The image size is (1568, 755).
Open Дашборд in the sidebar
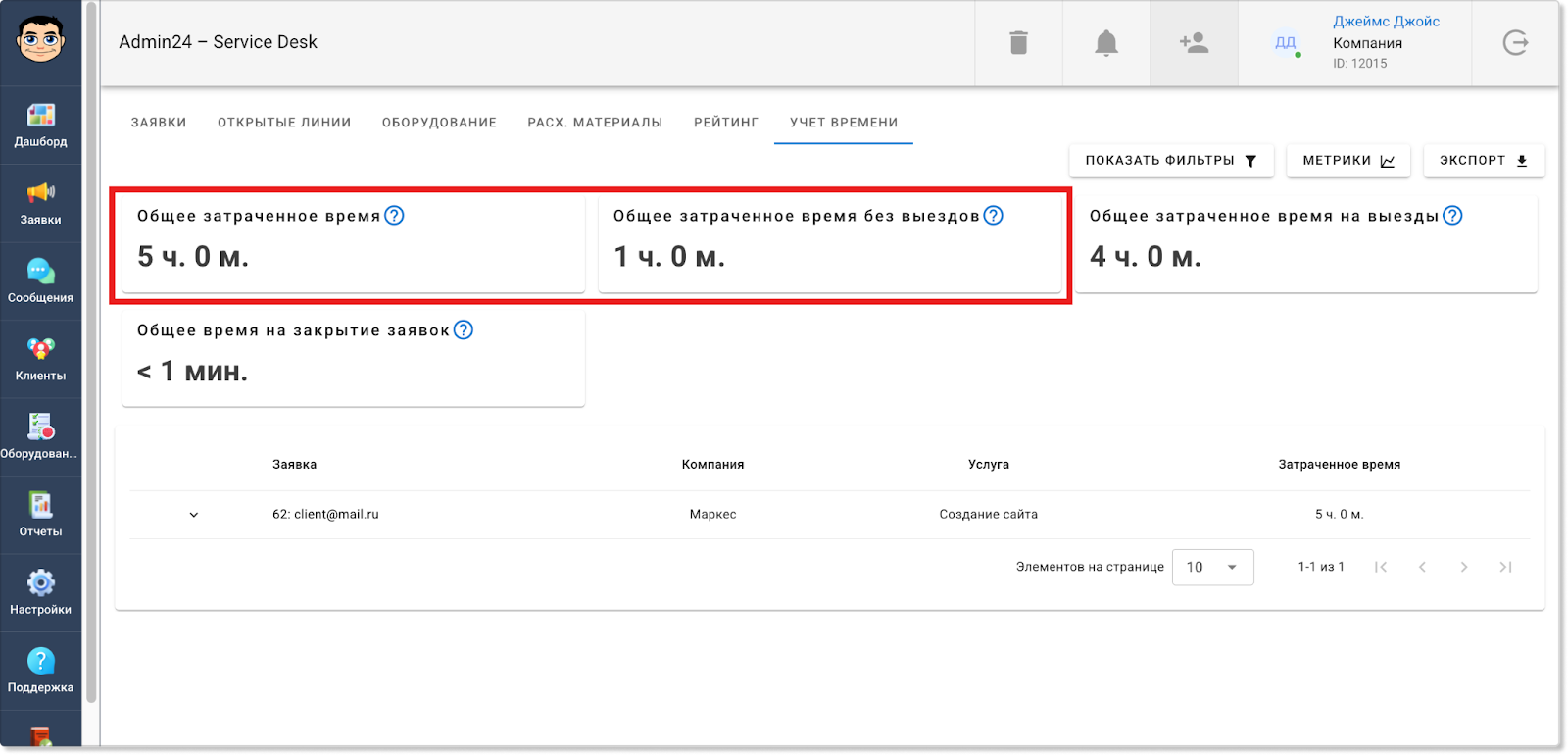pos(40,126)
